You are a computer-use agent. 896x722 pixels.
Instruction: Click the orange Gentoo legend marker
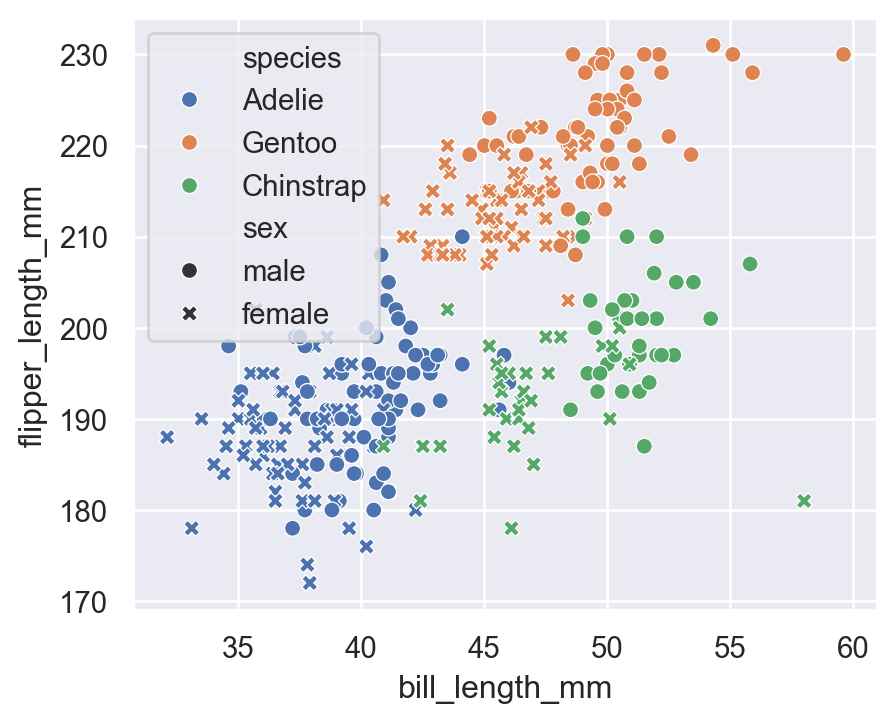click(x=189, y=143)
